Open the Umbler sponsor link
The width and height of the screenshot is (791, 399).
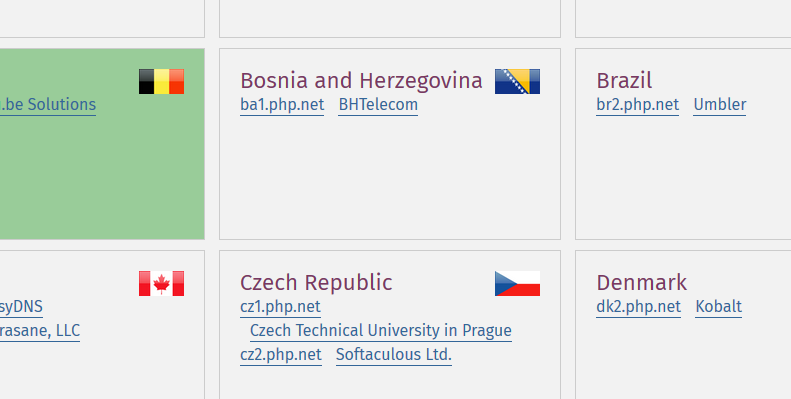(x=719, y=105)
